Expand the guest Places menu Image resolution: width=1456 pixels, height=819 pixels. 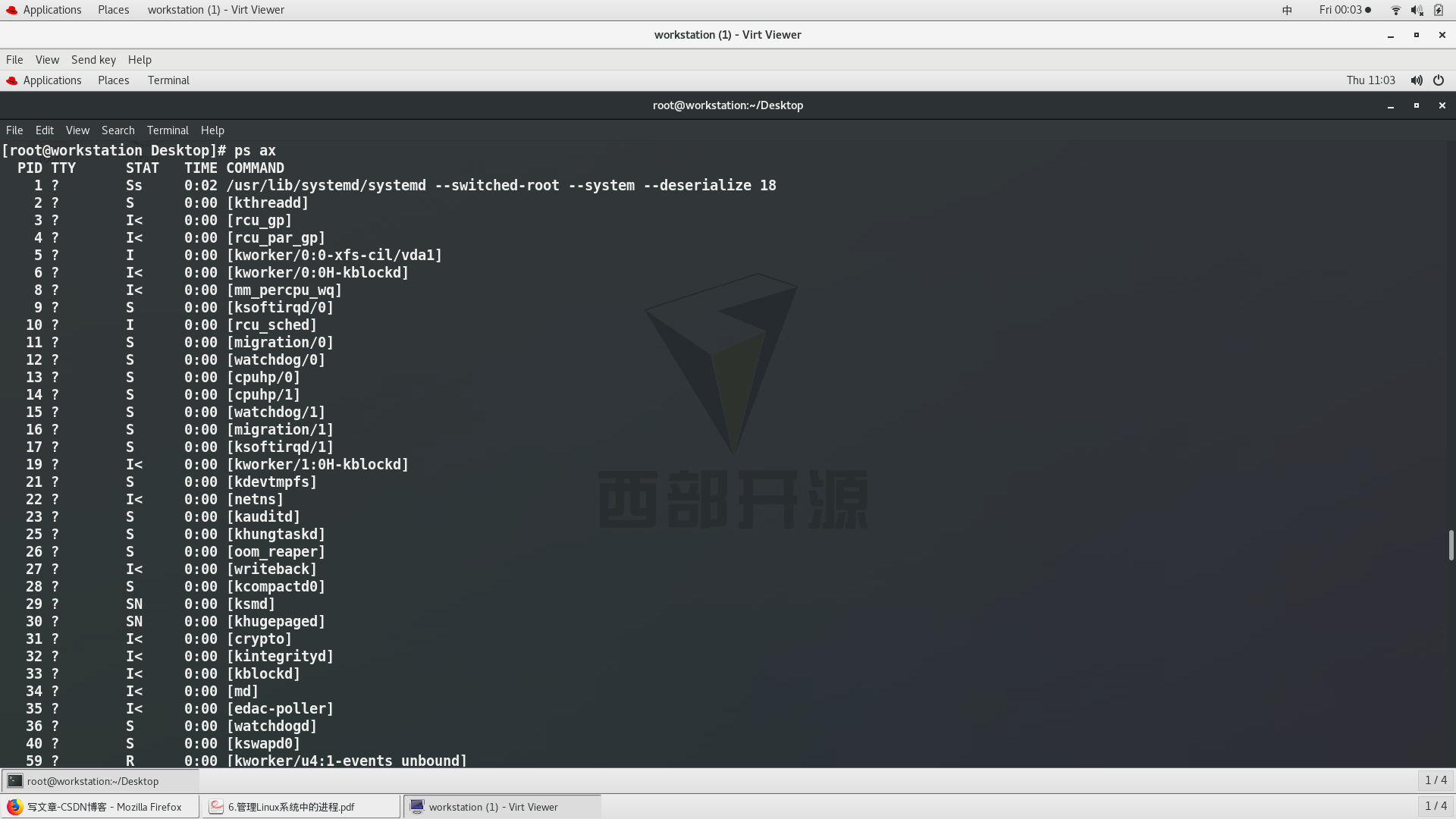pos(113,80)
